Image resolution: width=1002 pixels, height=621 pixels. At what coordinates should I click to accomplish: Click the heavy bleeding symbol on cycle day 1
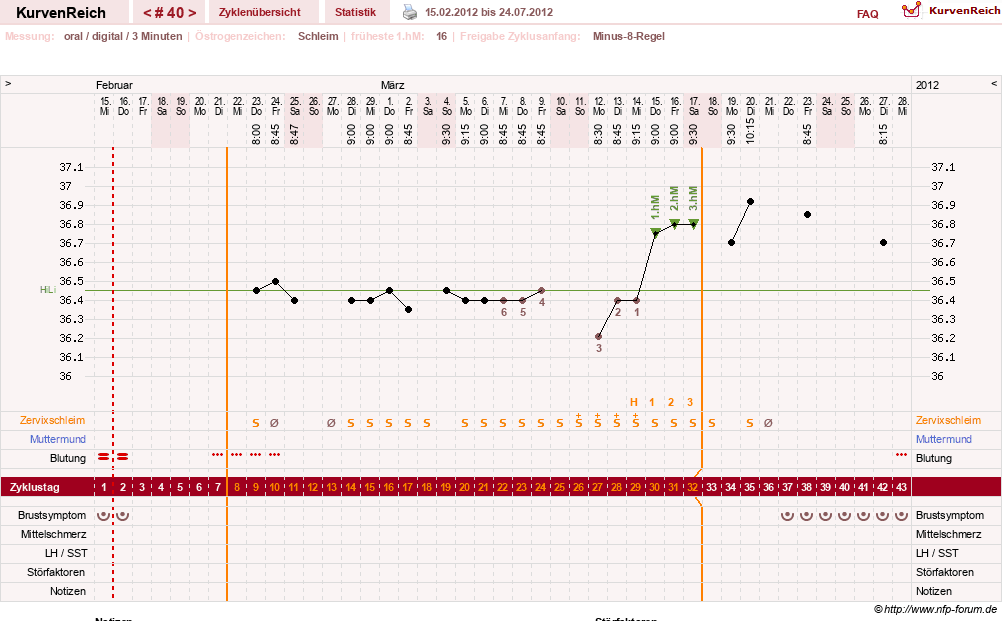(x=104, y=457)
